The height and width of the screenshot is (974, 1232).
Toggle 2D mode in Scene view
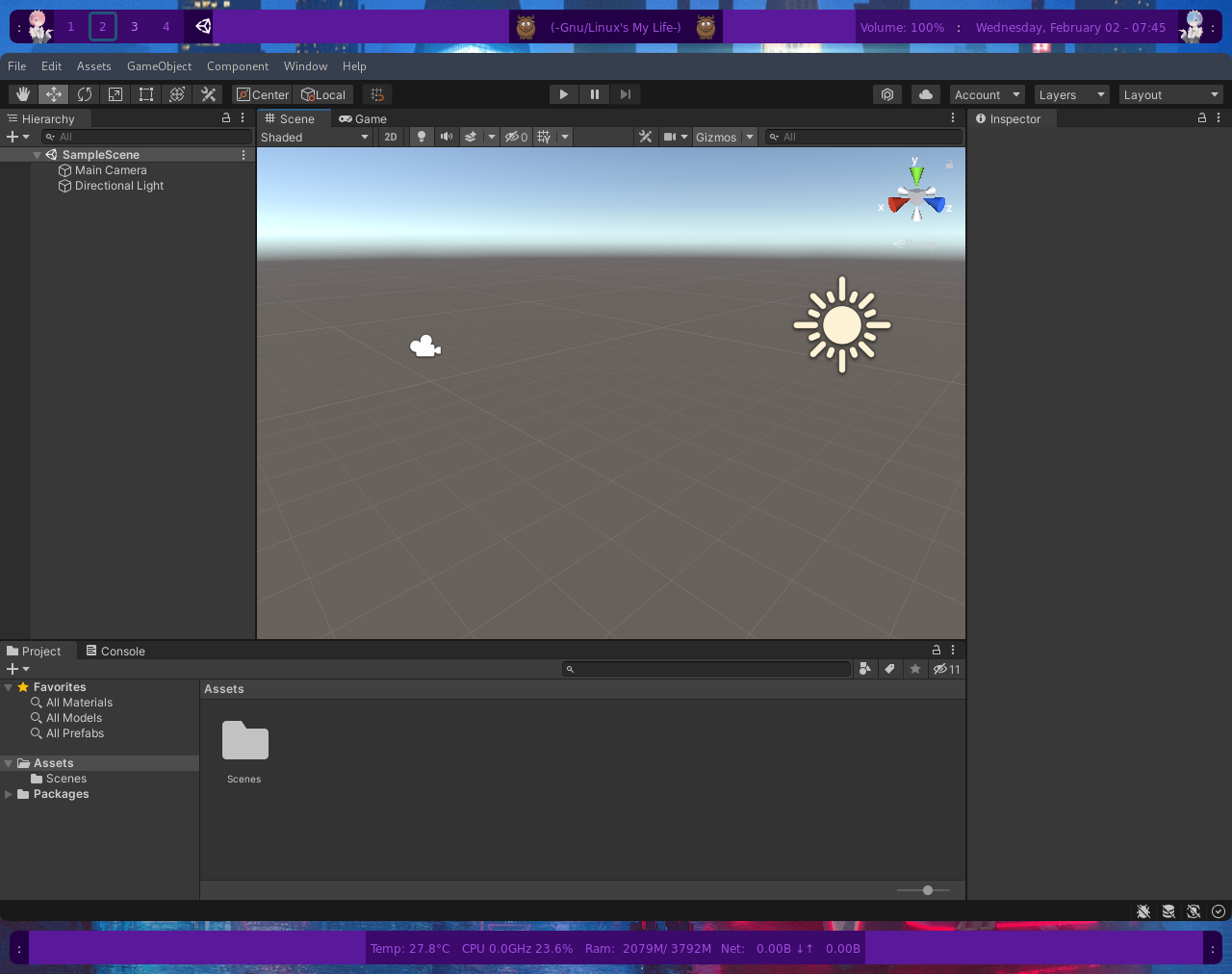(391, 137)
